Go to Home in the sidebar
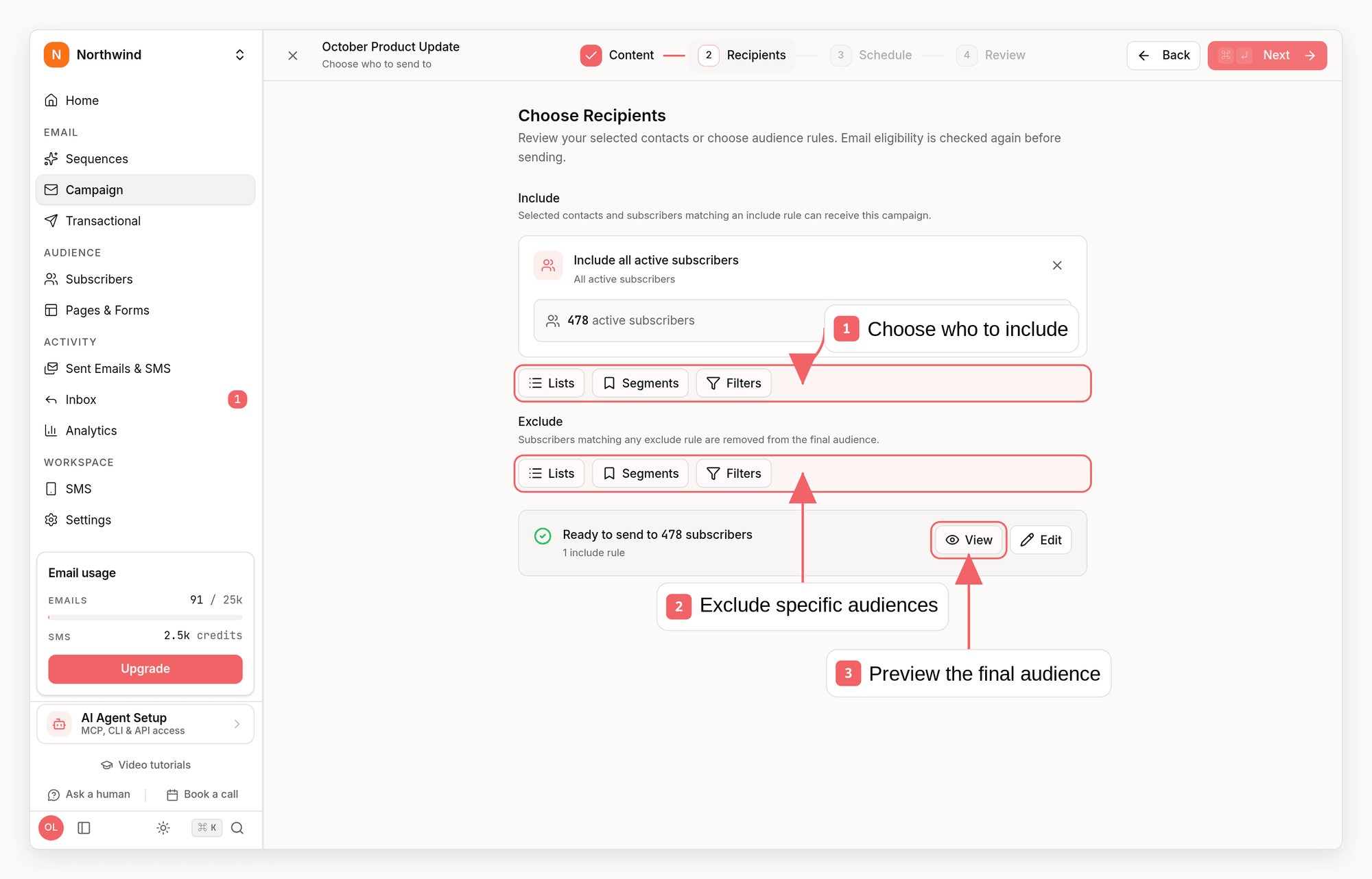Screen dimensions: 1372x879 (x=145, y=101)
